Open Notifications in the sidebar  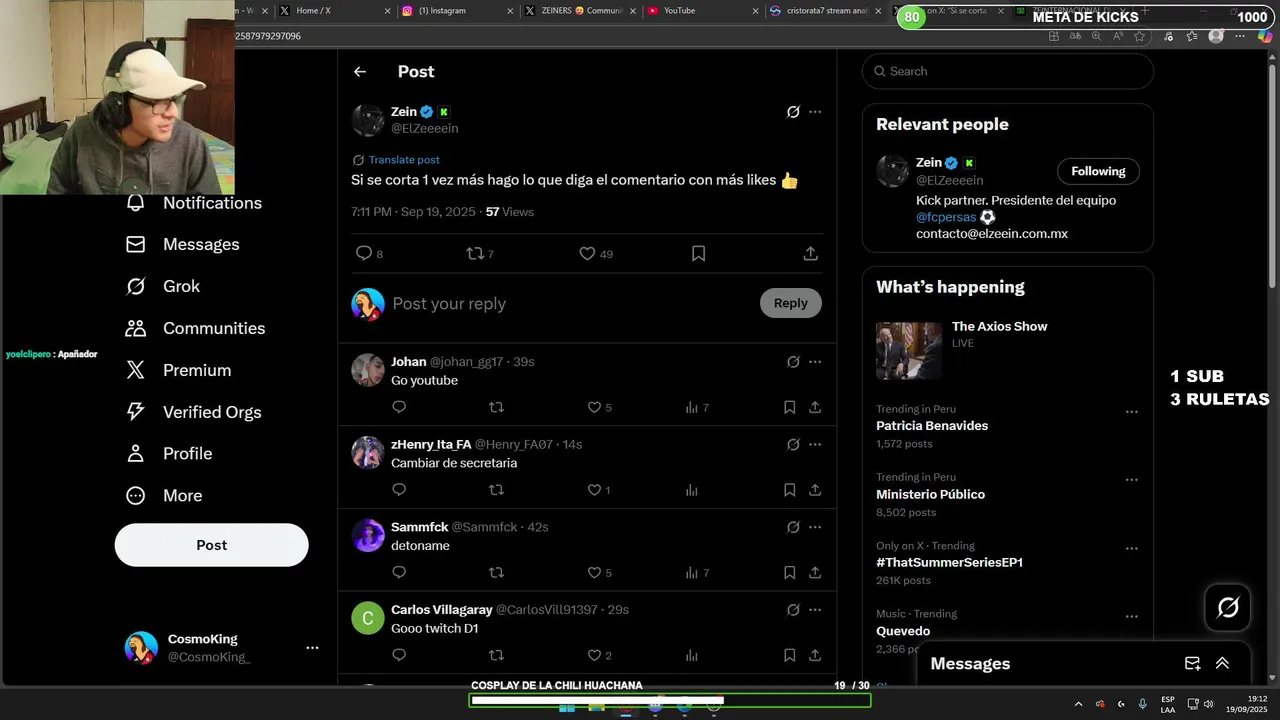pos(194,203)
